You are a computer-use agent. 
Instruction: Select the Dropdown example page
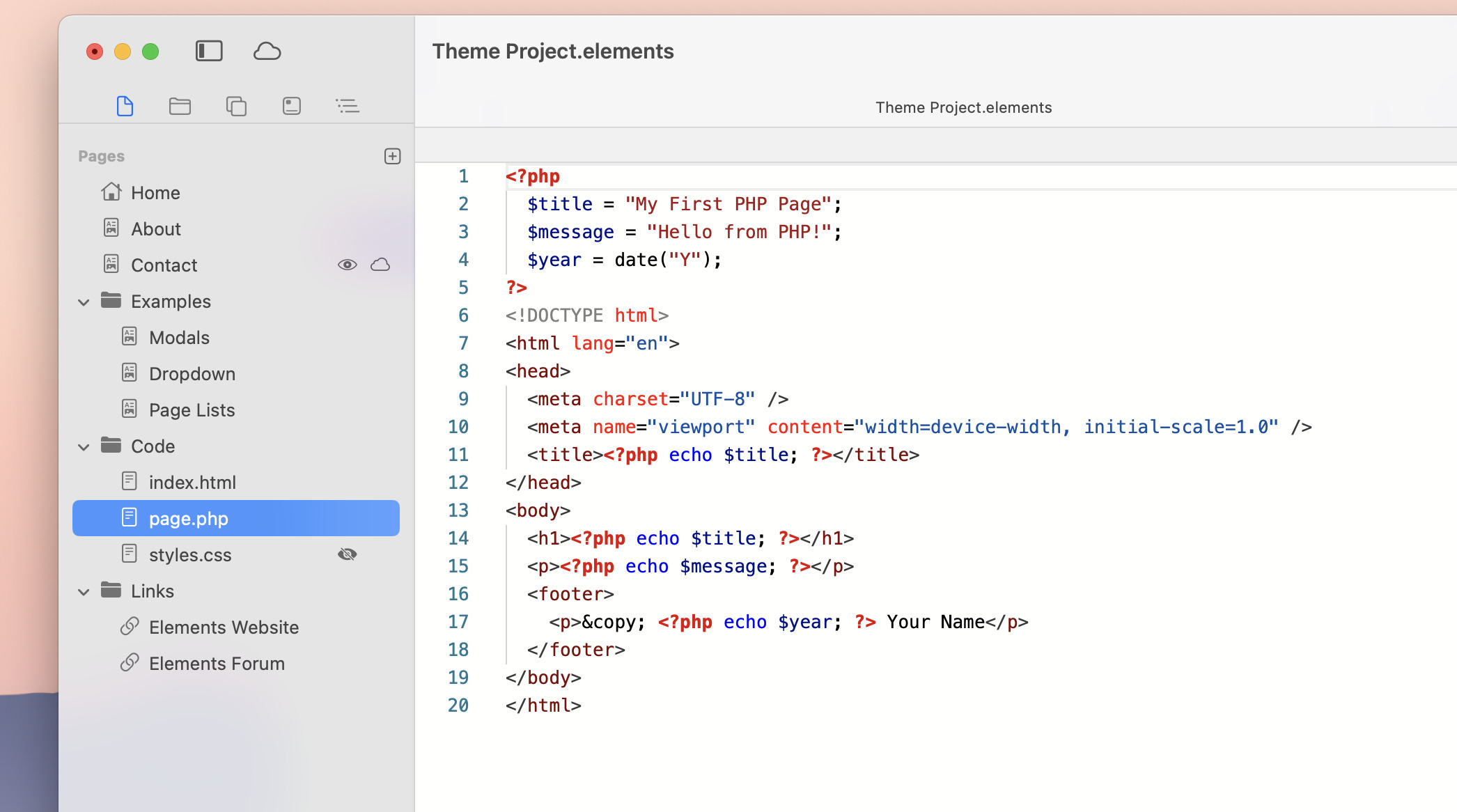pyautogui.click(x=192, y=374)
